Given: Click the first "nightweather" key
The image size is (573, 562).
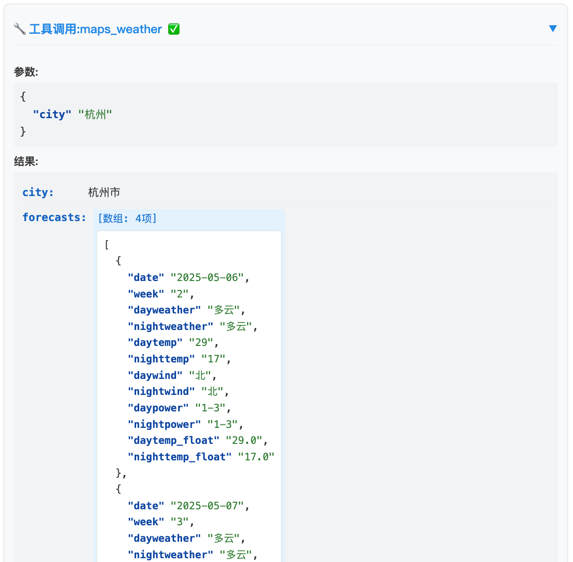Looking at the screenshot, I should 170,326.
